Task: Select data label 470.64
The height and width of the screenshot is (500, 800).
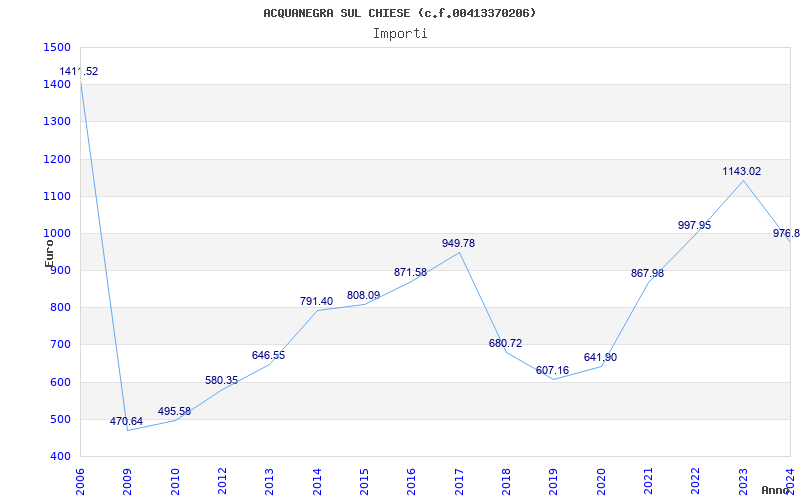Action: pyautogui.click(x=127, y=421)
